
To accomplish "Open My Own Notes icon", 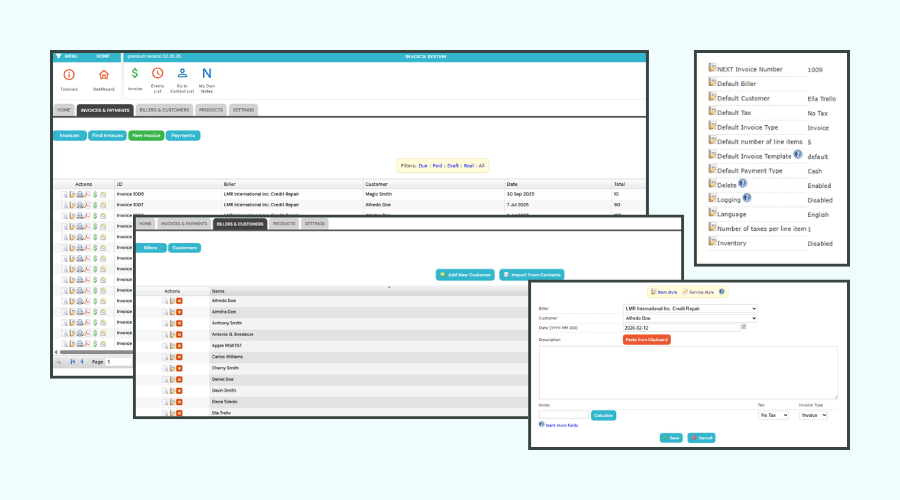I will coord(207,73).
